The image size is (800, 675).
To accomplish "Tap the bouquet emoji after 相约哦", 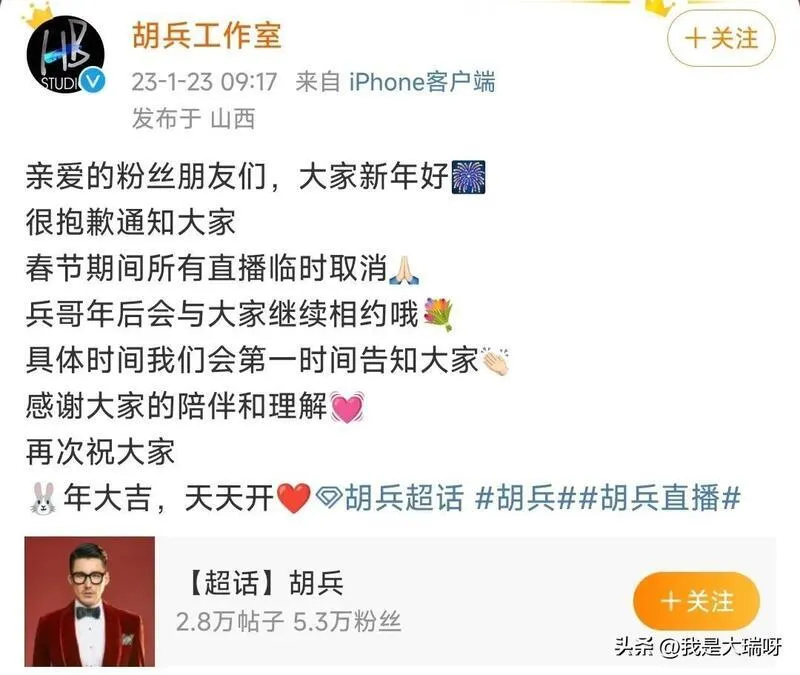I will click(x=439, y=314).
